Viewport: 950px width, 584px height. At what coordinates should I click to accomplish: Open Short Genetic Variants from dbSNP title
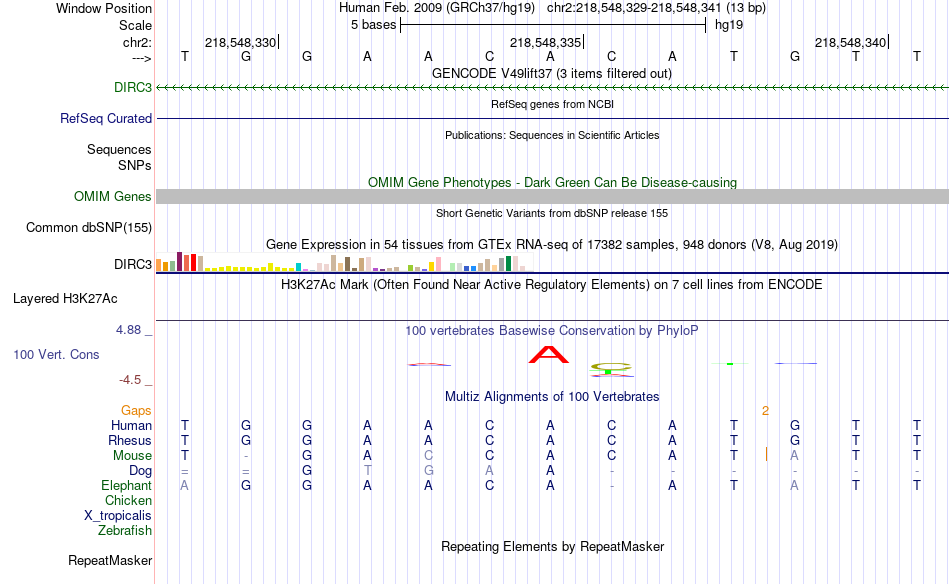(x=552, y=213)
